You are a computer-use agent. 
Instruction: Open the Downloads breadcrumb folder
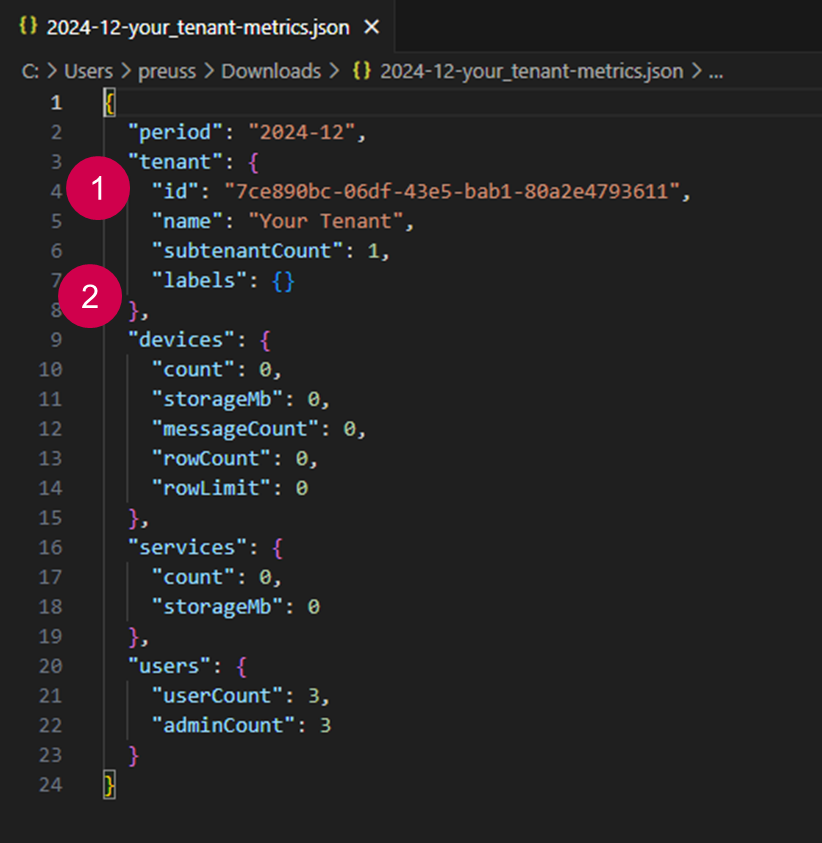click(271, 71)
